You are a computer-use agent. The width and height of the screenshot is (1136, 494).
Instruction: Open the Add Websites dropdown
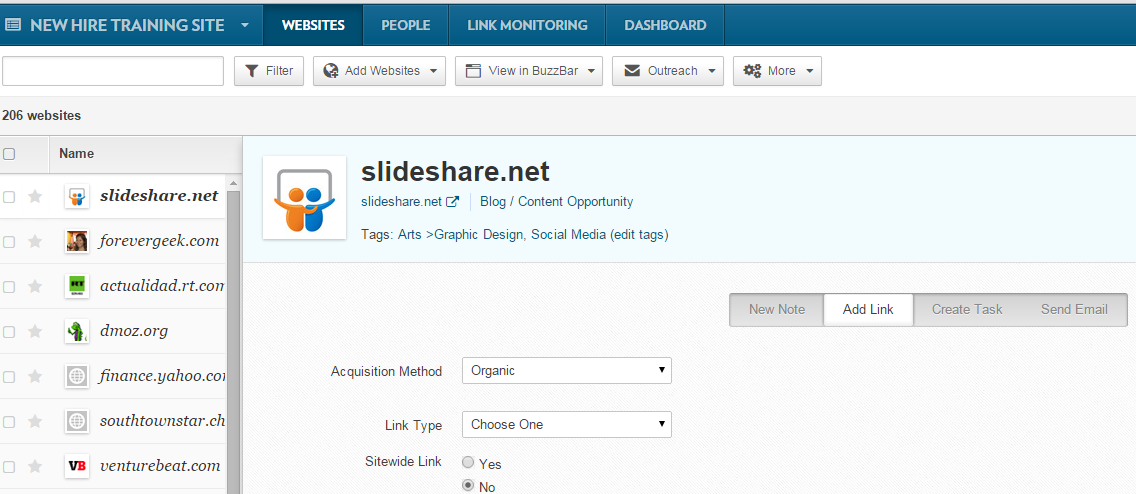point(379,71)
